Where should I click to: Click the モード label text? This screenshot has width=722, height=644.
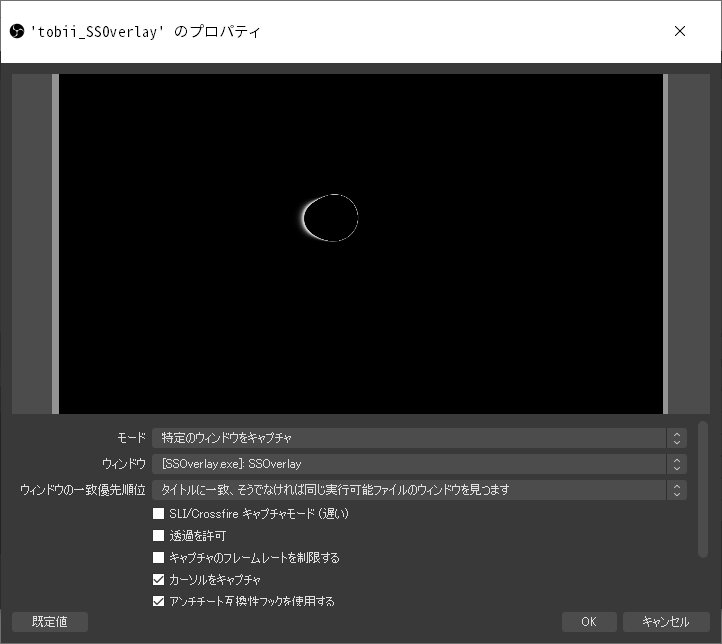(132, 438)
